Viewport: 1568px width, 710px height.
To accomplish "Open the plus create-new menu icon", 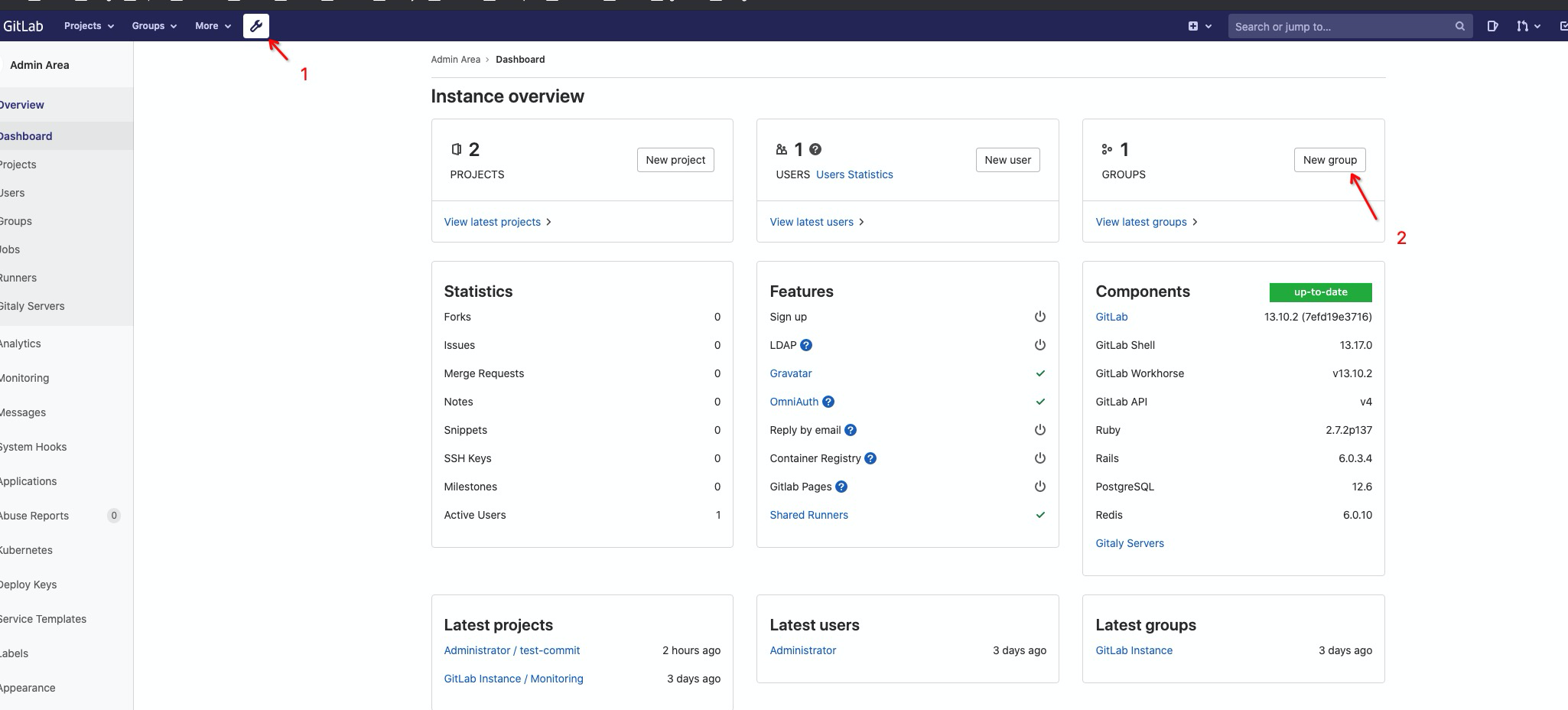I will tap(1193, 26).
